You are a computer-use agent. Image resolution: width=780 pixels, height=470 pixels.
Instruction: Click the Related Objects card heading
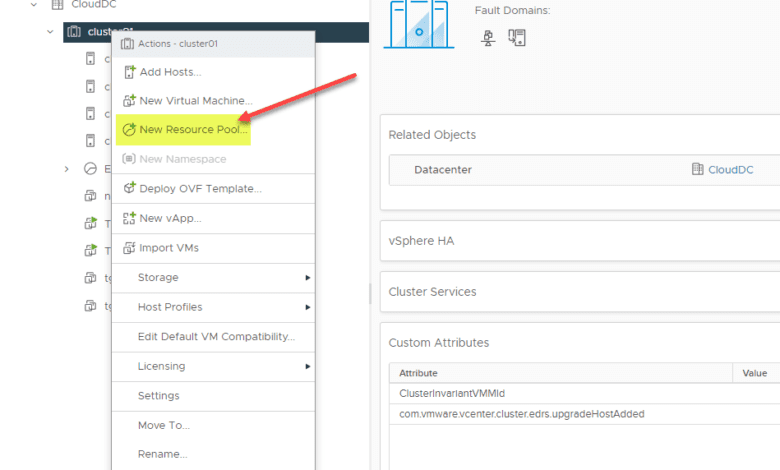(432, 135)
